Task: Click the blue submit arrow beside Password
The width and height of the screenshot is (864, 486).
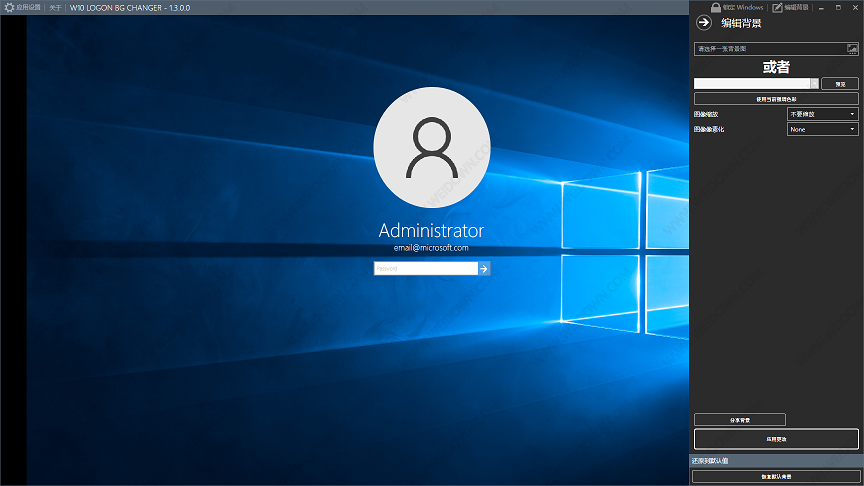Action: 484,268
